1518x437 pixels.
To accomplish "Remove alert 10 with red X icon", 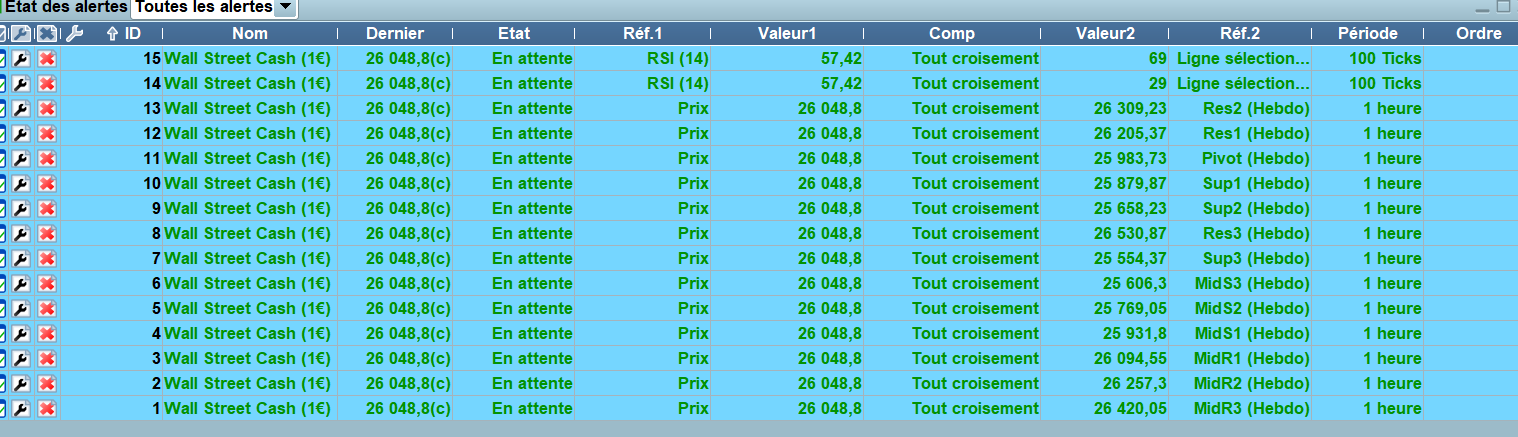I will [46, 184].
